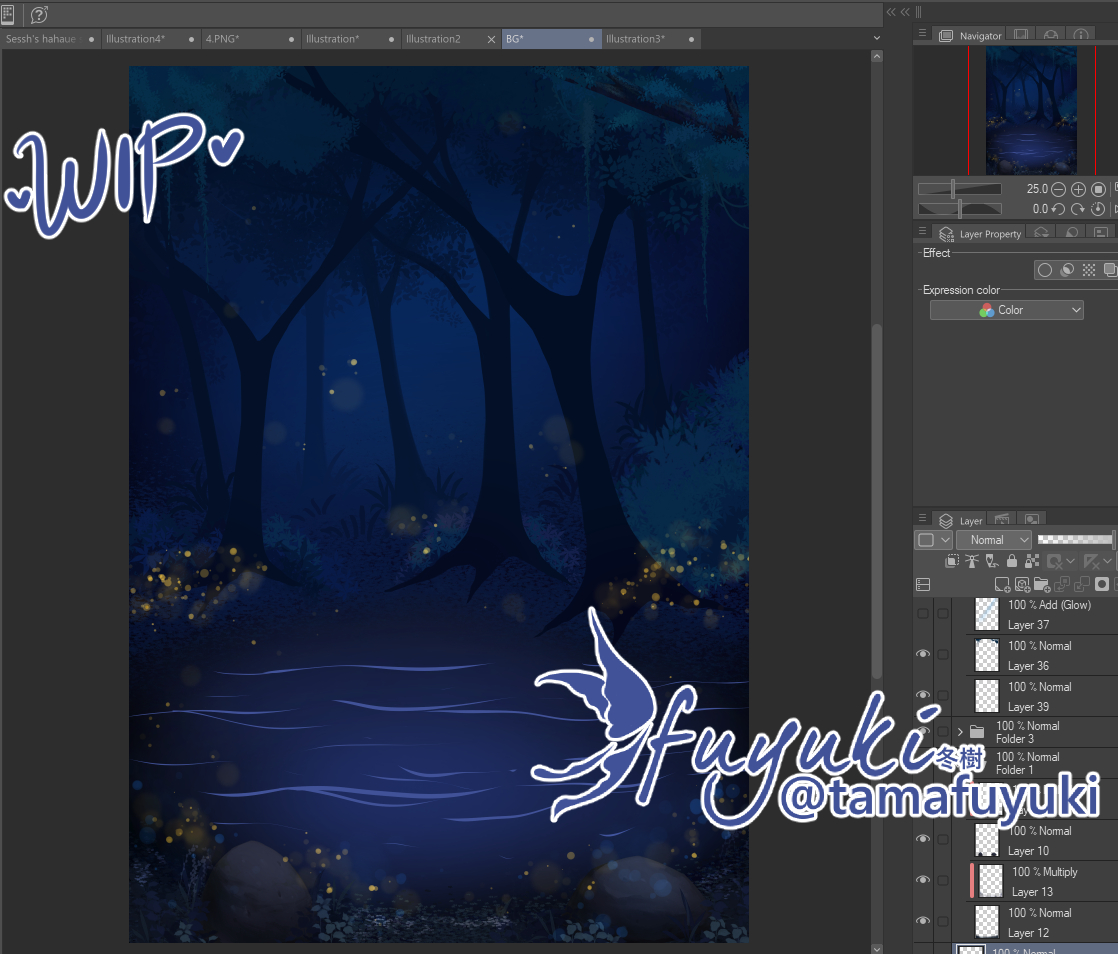Open the ruler range dropdown arrow
The image size is (1118, 954).
tap(1107, 562)
